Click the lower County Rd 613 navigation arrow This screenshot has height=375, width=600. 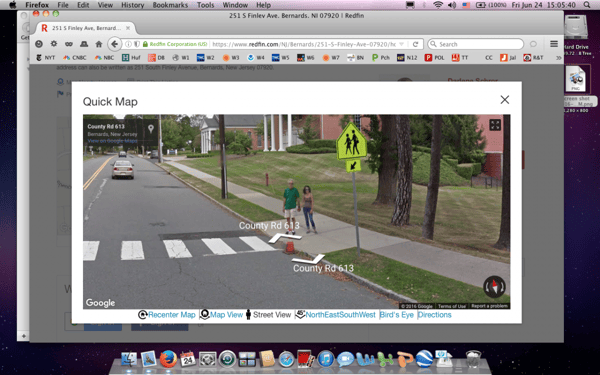point(308,259)
